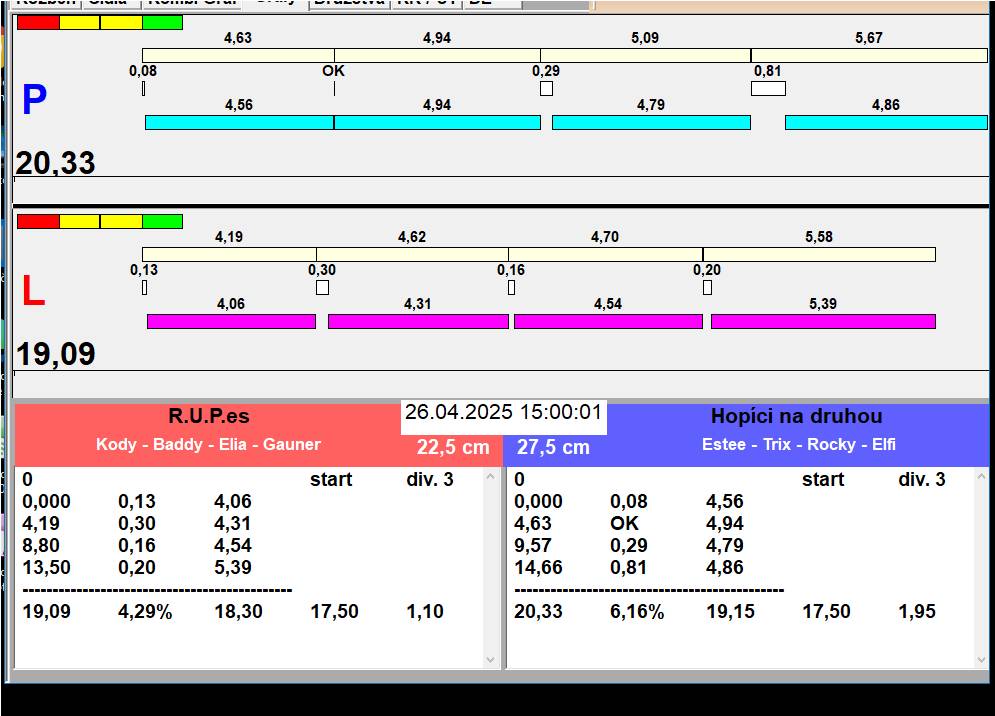Click the 6,16% value in the right table
995x716 pixels.
click(x=637, y=611)
